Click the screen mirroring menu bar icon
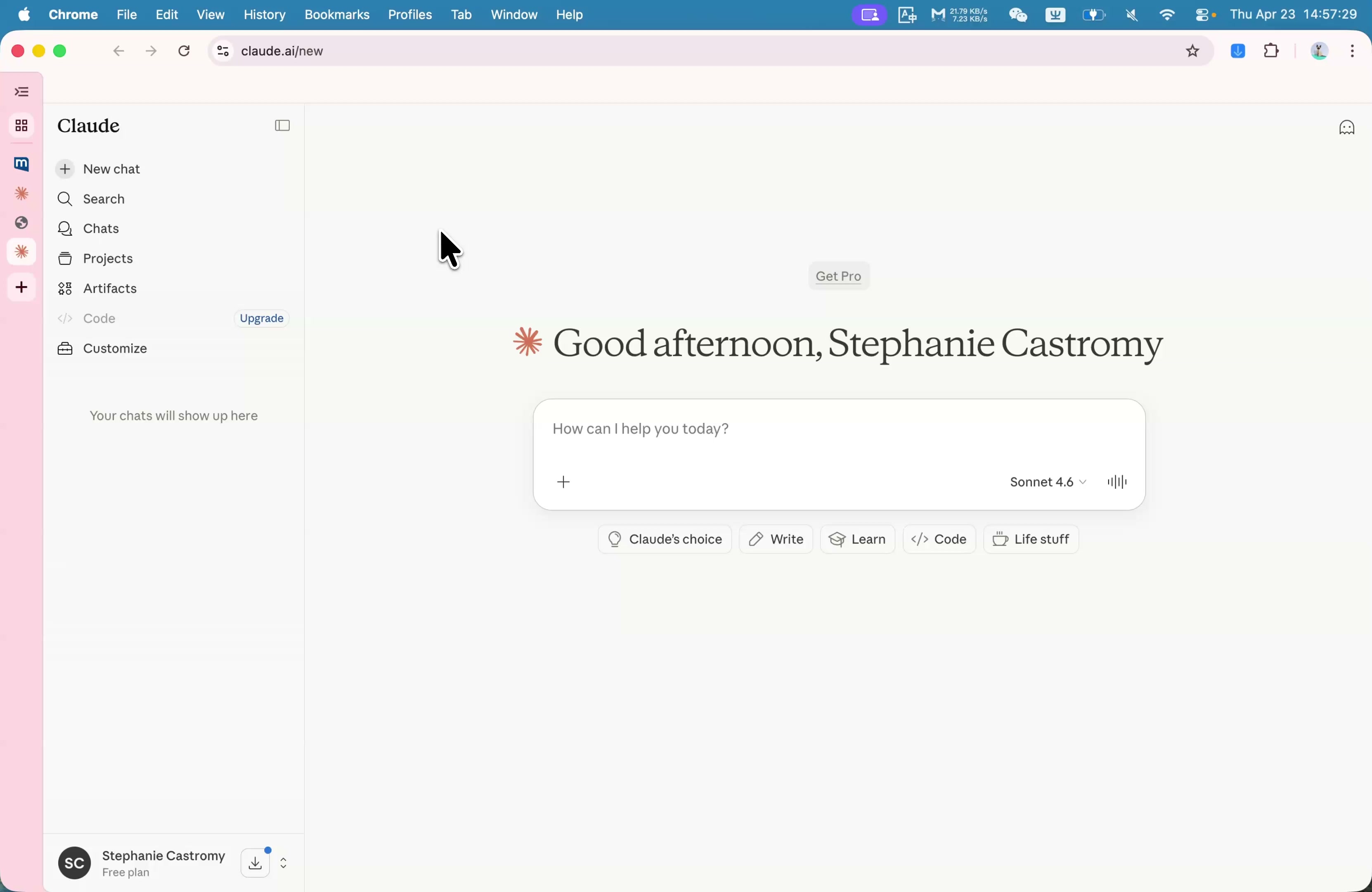The width and height of the screenshot is (1372, 892). (869, 14)
